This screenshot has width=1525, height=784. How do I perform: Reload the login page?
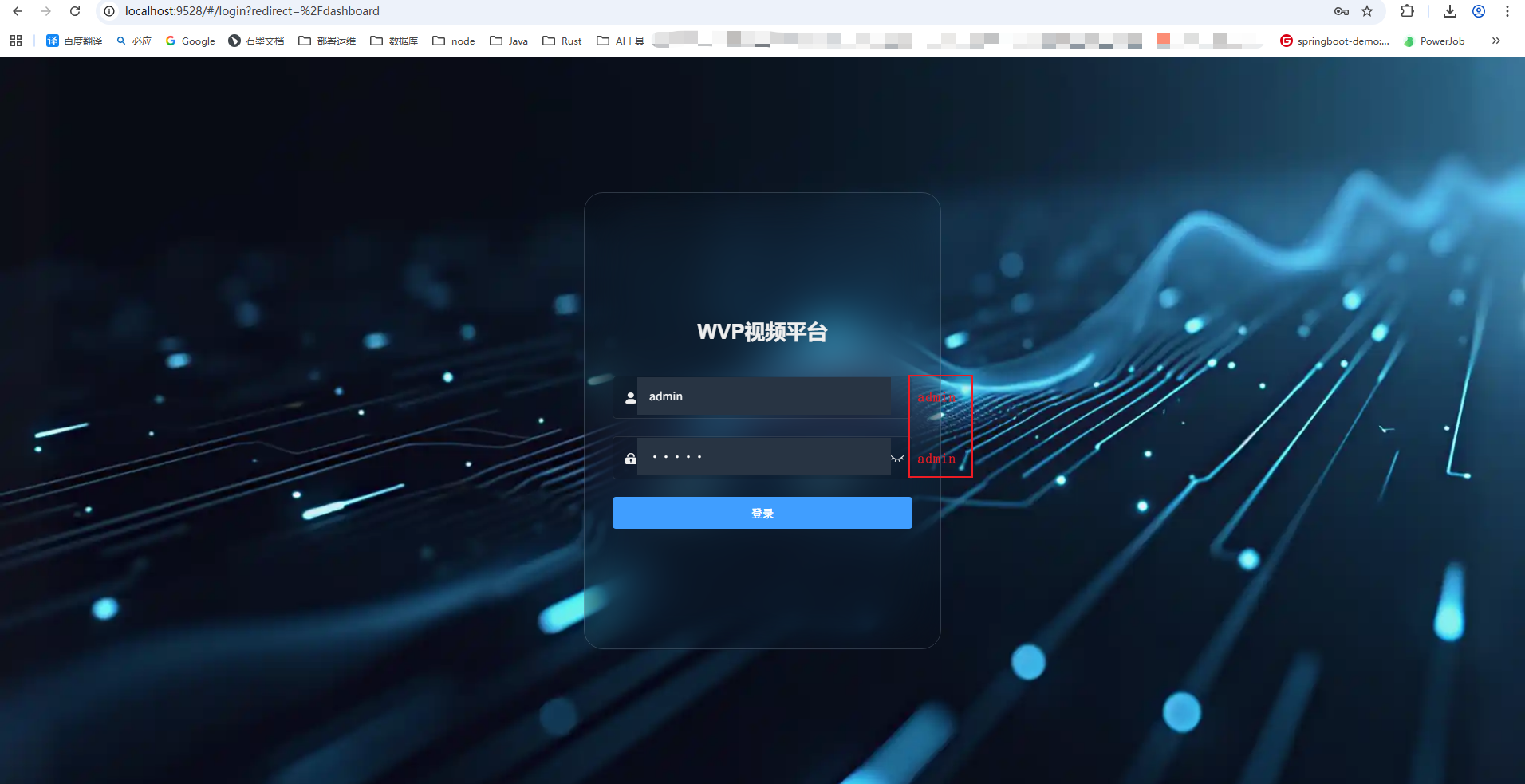tap(75, 11)
